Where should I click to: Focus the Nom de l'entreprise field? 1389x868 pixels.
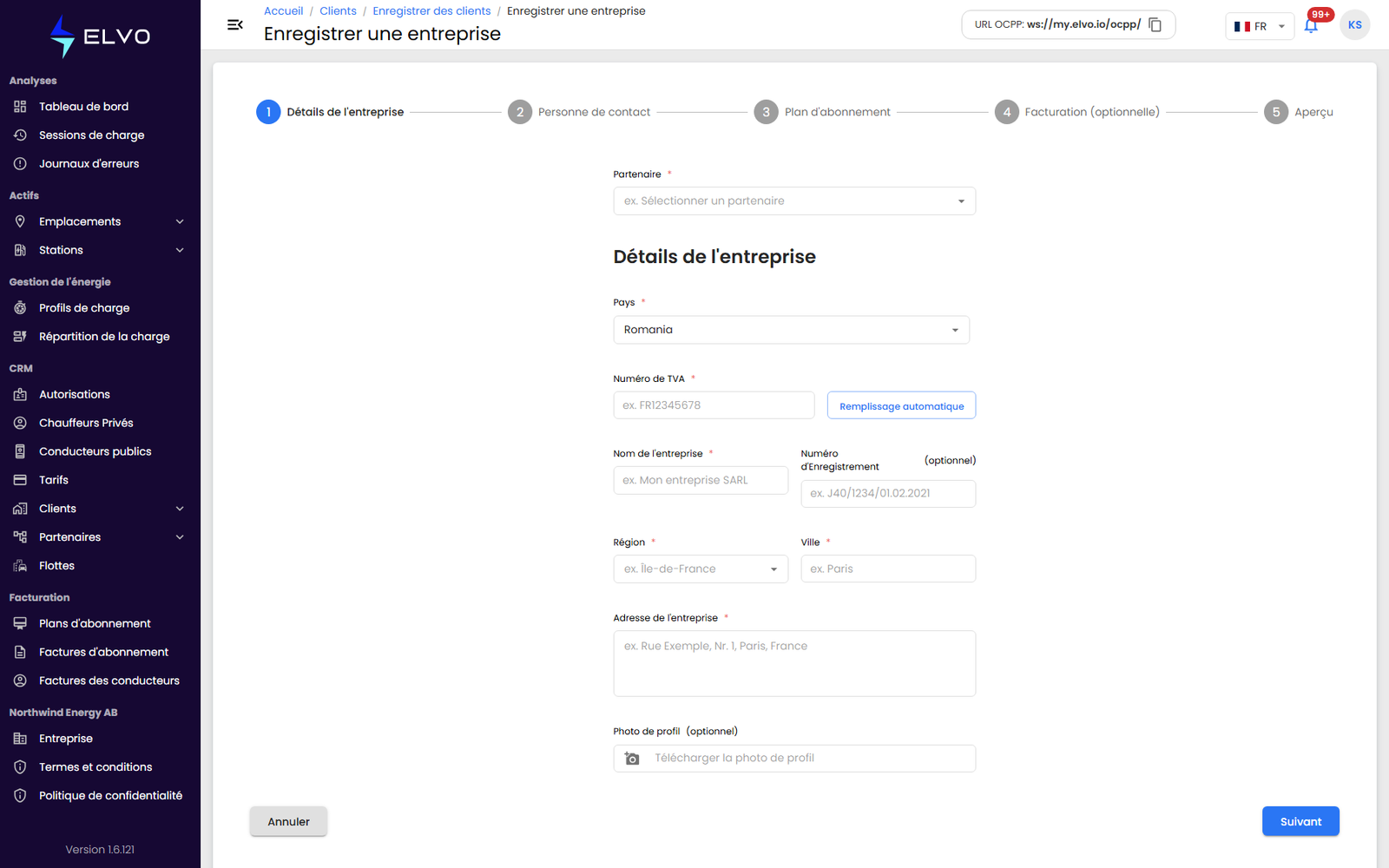pyautogui.click(x=701, y=480)
